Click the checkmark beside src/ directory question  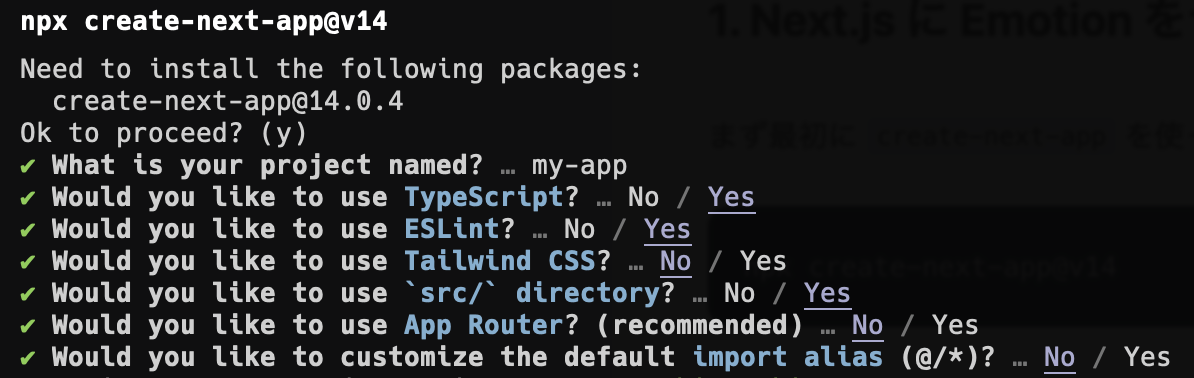pos(27,293)
